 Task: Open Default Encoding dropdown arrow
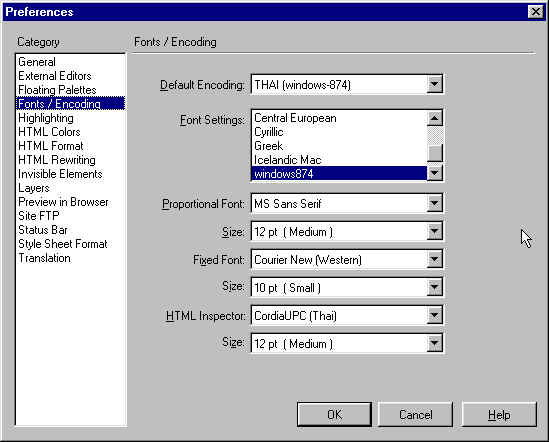coord(435,84)
